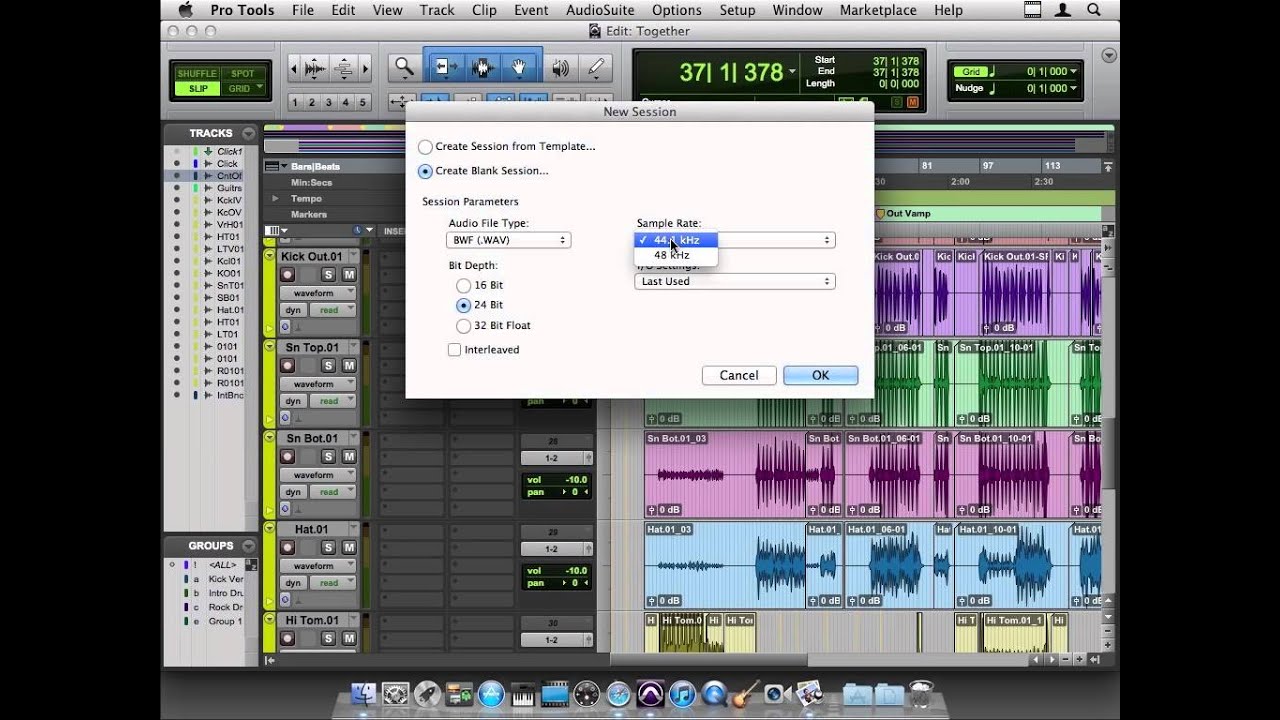Viewport: 1280px width, 720px height.
Task: Click the OK button
Action: point(820,376)
